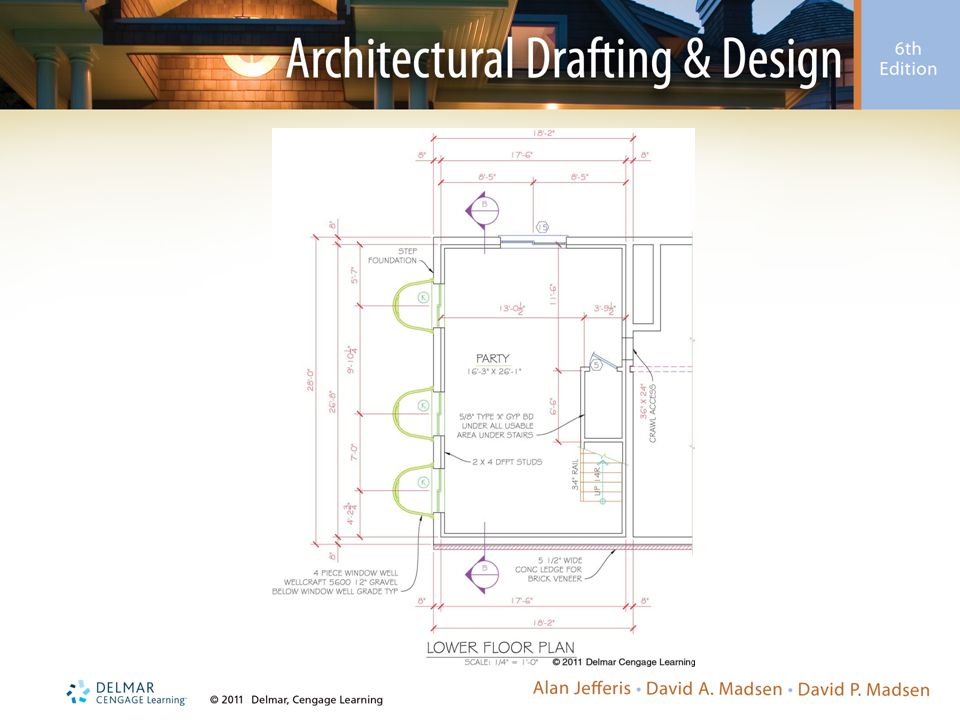
Task: Click the section marker B above the plan
Action: tap(482, 211)
